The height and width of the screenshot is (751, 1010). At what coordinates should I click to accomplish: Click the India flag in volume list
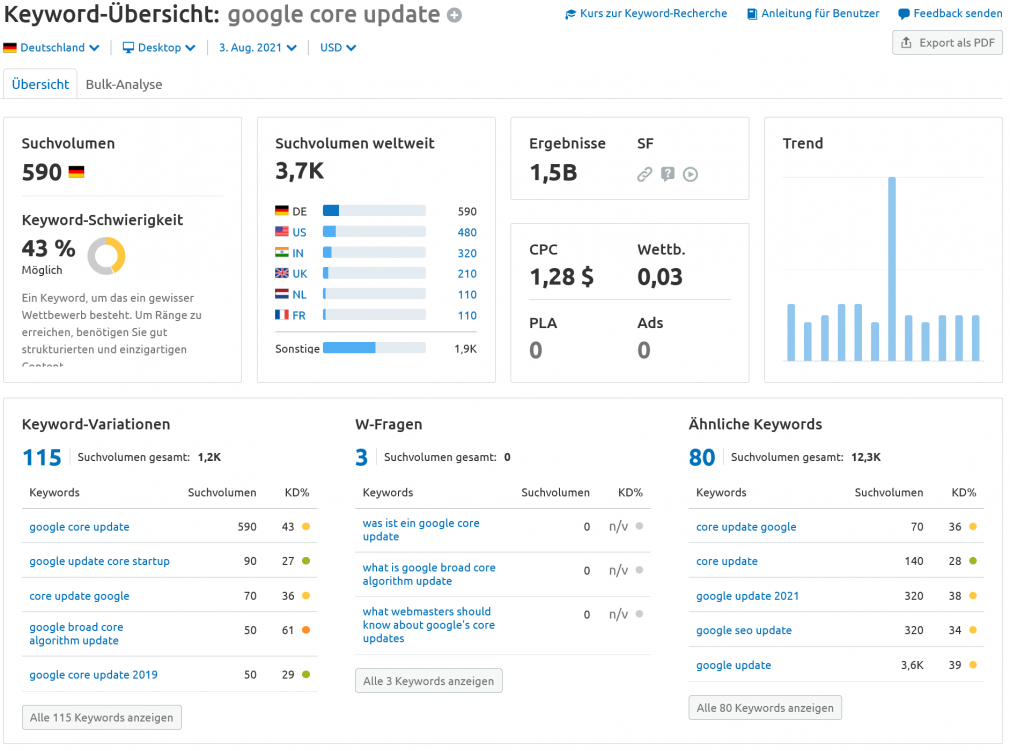click(x=281, y=252)
